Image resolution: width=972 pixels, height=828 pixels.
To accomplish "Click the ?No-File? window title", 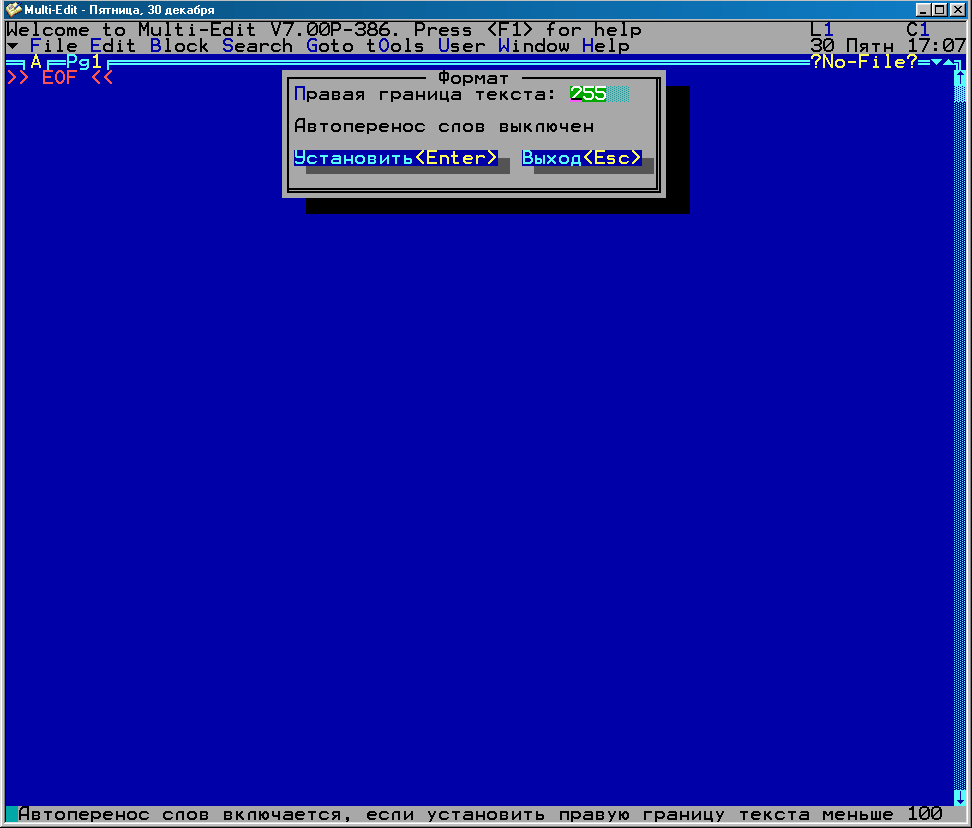I will pyautogui.click(x=864, y=62).
